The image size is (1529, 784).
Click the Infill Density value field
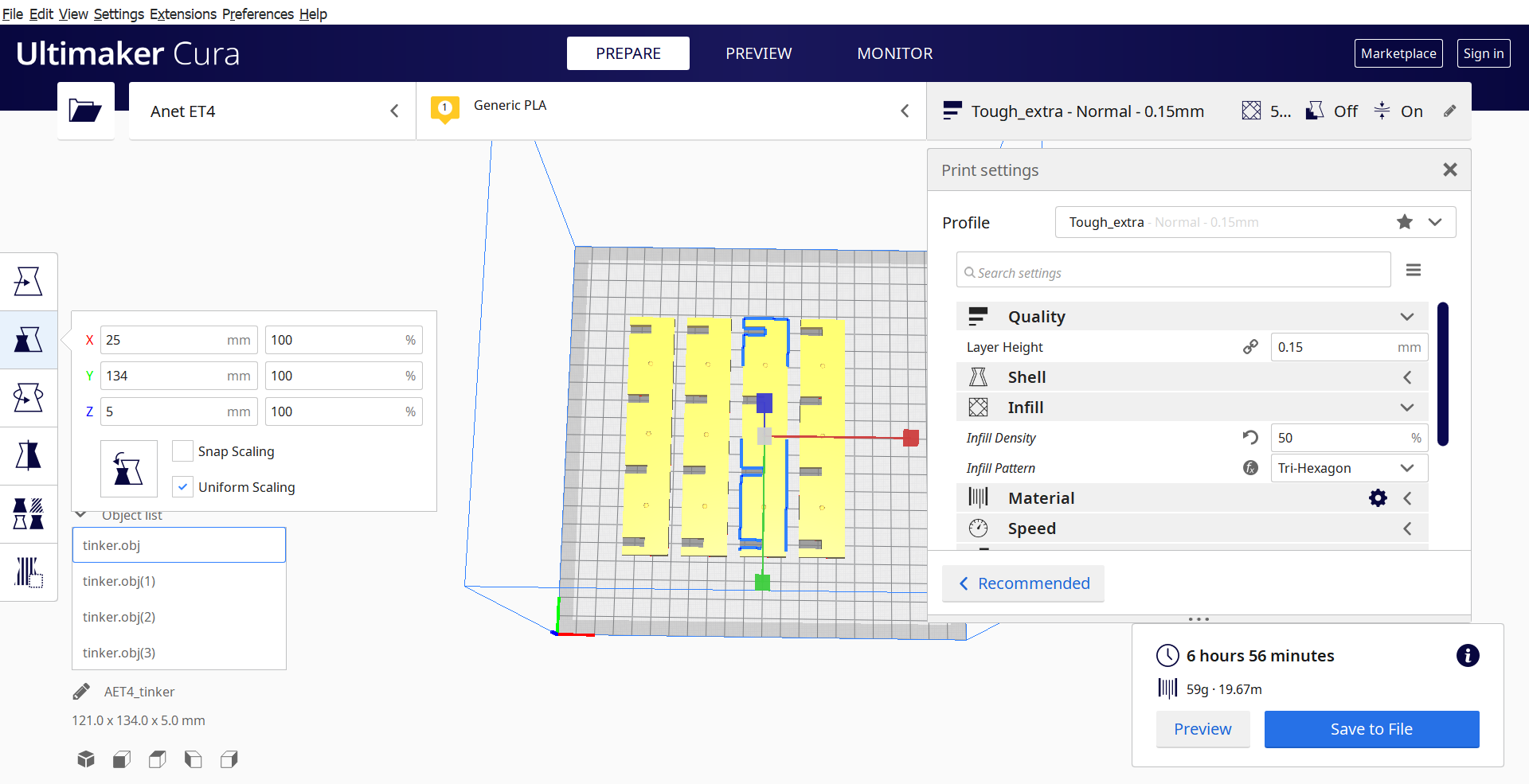coord(1349,438)
